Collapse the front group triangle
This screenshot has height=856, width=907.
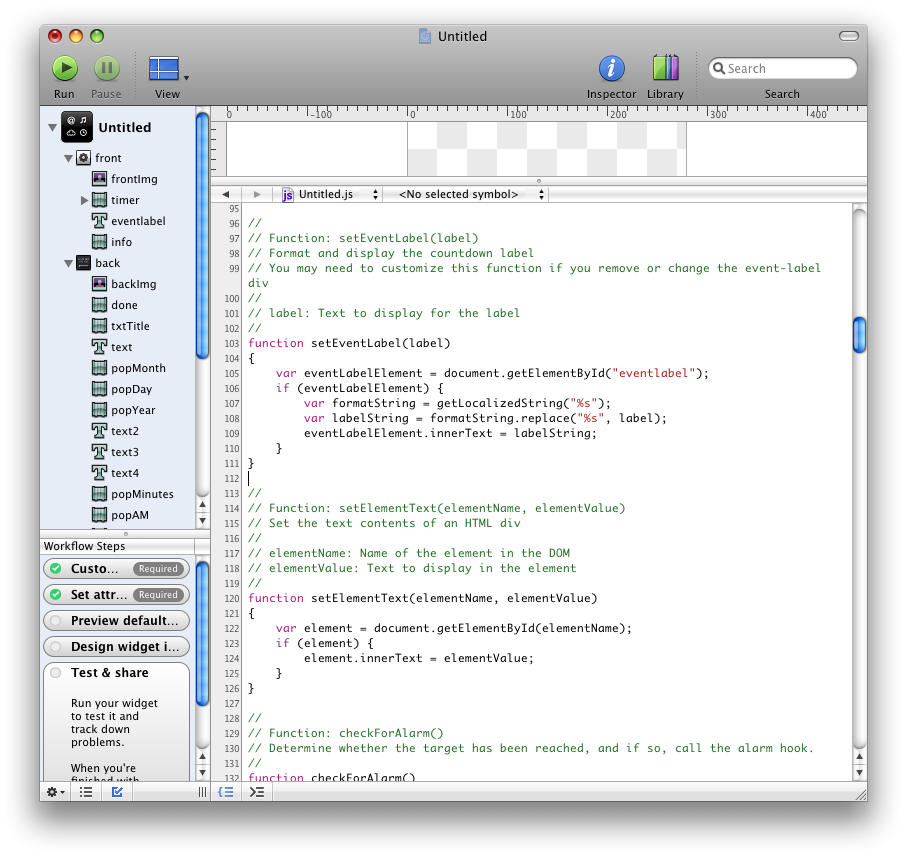68,158
